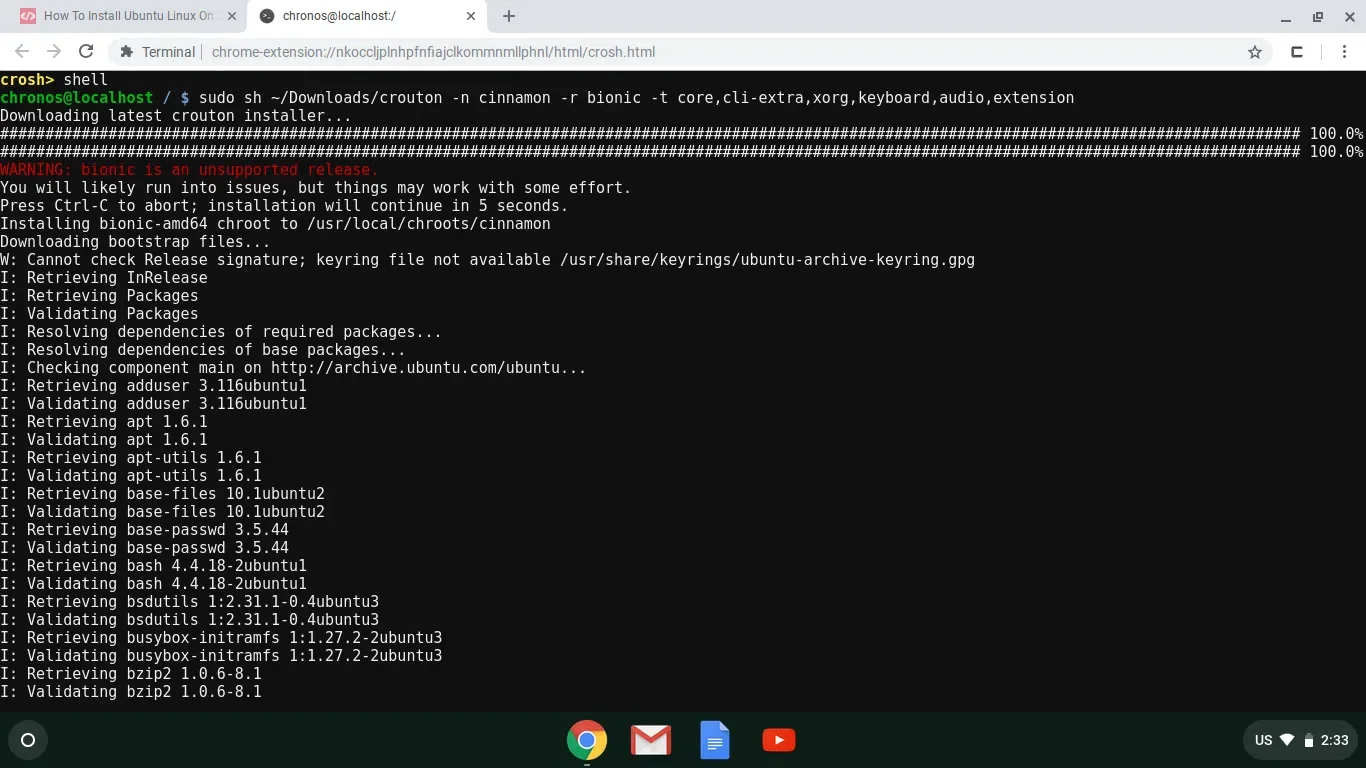Click 'Retrieving bsdutils' line
The height and width of the screenshot is (768, 1366).
189,602
